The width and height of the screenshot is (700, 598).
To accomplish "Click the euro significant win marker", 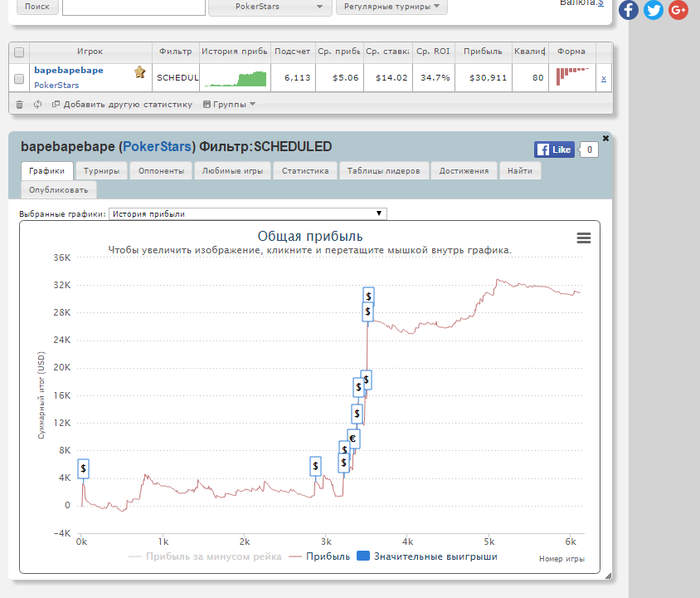I will coord(354,439).
